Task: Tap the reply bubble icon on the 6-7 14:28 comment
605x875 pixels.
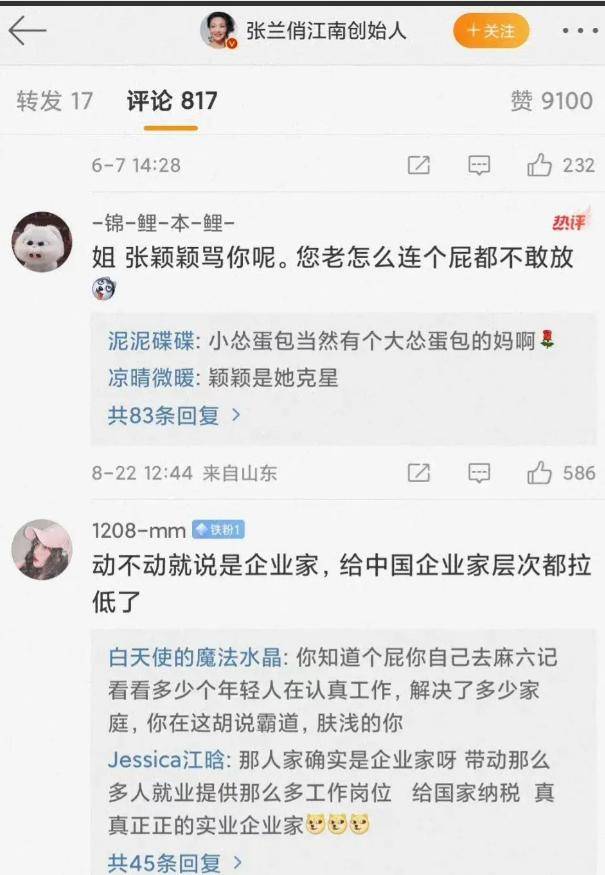Action: pos(479,166)
